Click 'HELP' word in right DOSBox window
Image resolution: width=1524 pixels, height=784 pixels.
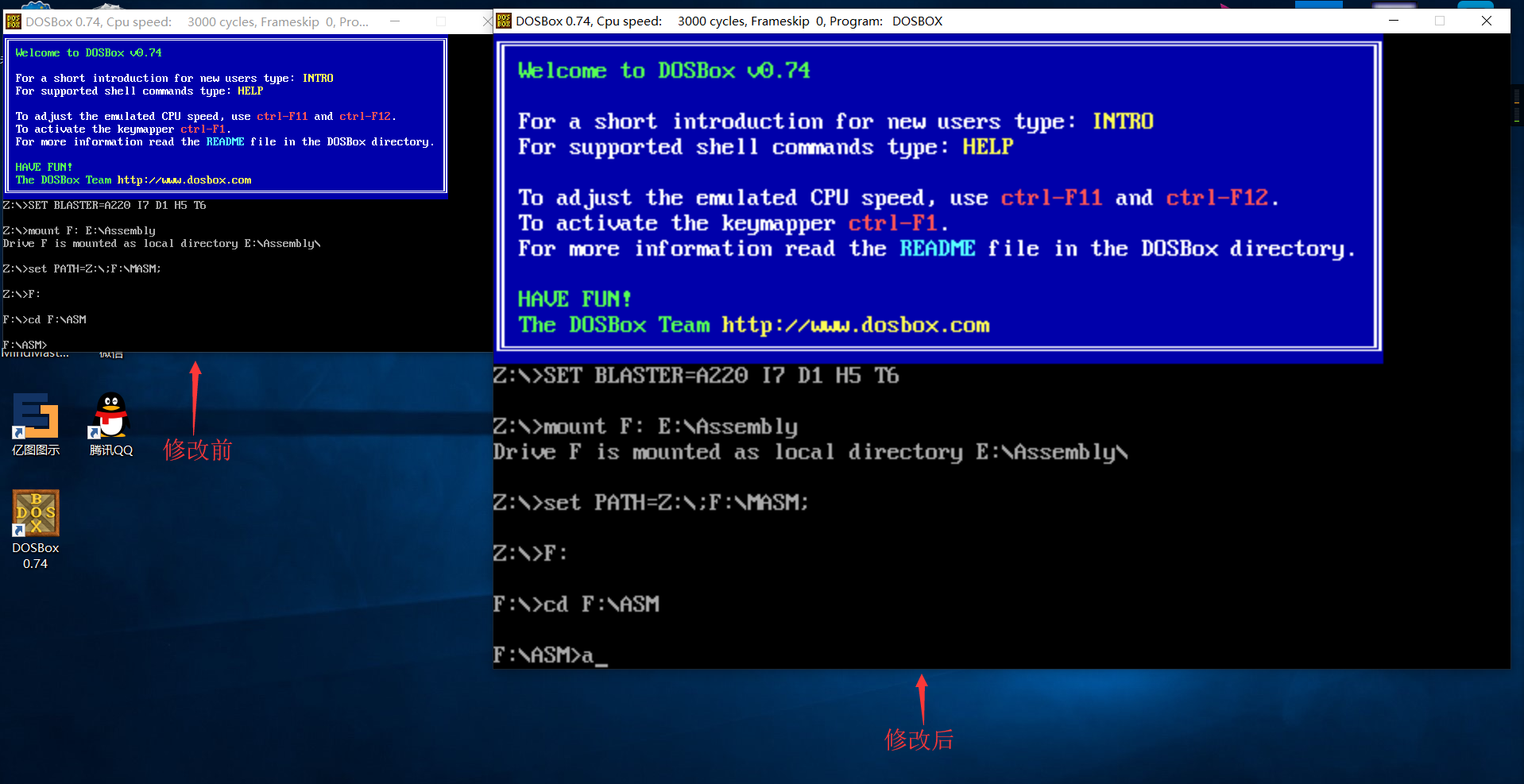(x=988, y=147)
